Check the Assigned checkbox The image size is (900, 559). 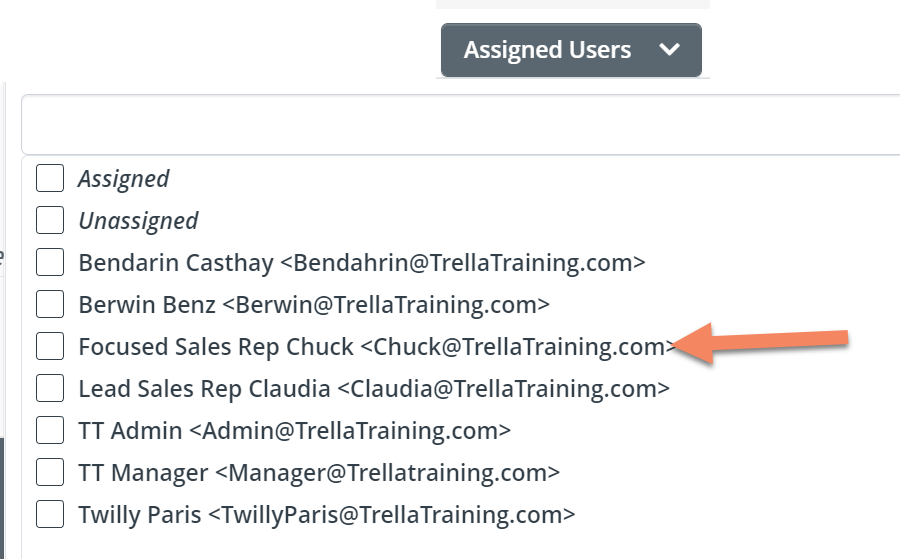[x=50, y=178]
